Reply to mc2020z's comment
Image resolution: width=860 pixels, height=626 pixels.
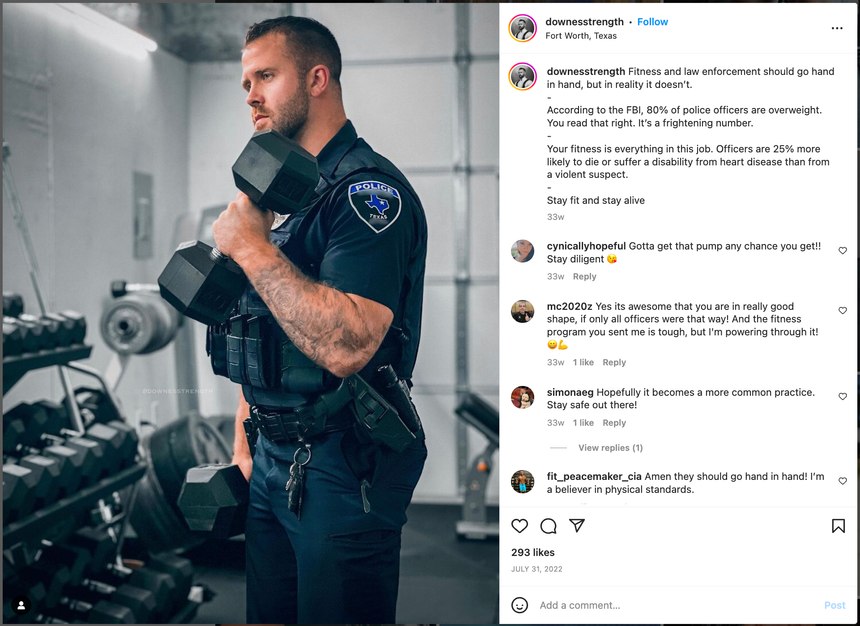[x=614, y=362]
